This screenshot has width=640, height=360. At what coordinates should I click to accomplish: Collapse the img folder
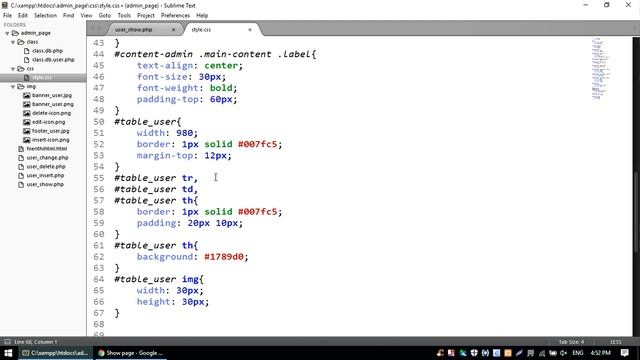13,87
